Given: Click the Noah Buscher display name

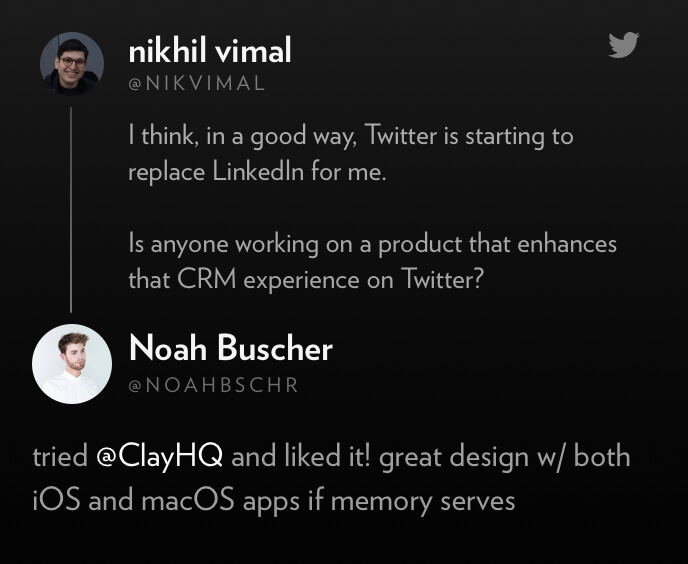Looking at the screenshot, I should tap(230, 349).
